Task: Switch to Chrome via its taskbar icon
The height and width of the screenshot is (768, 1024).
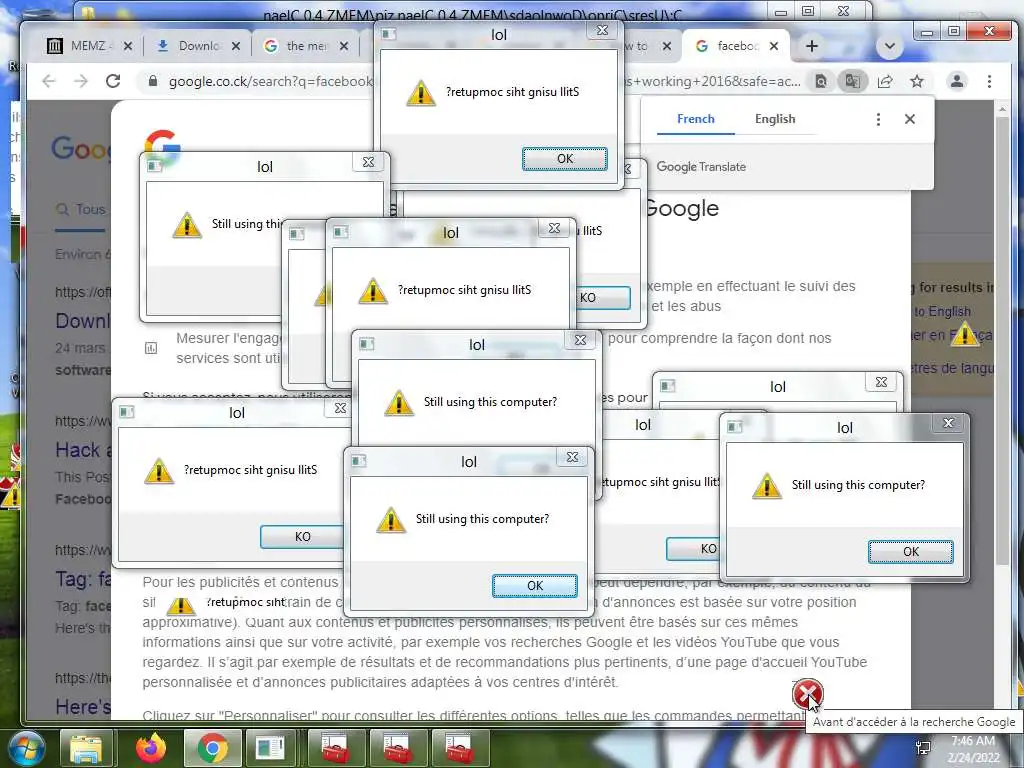Action: coord(212,748)
